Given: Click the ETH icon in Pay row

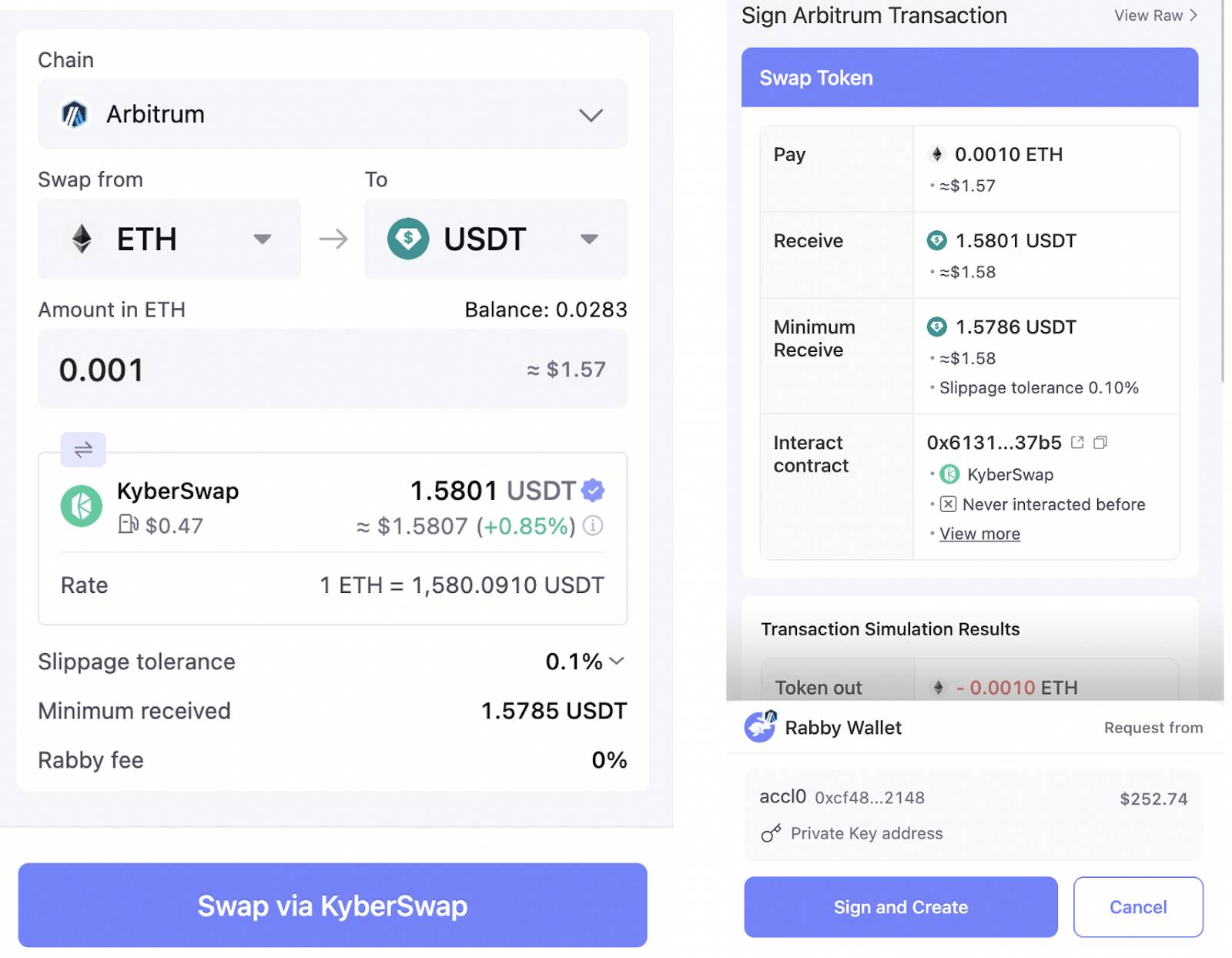Looking at the screenshot, I should pyautogui.click(x=936, y=154).
